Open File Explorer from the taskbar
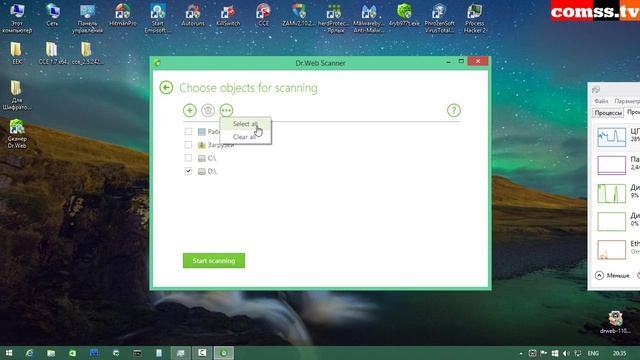The width and height of the screenshot is (640, 360). coord(51,353)
